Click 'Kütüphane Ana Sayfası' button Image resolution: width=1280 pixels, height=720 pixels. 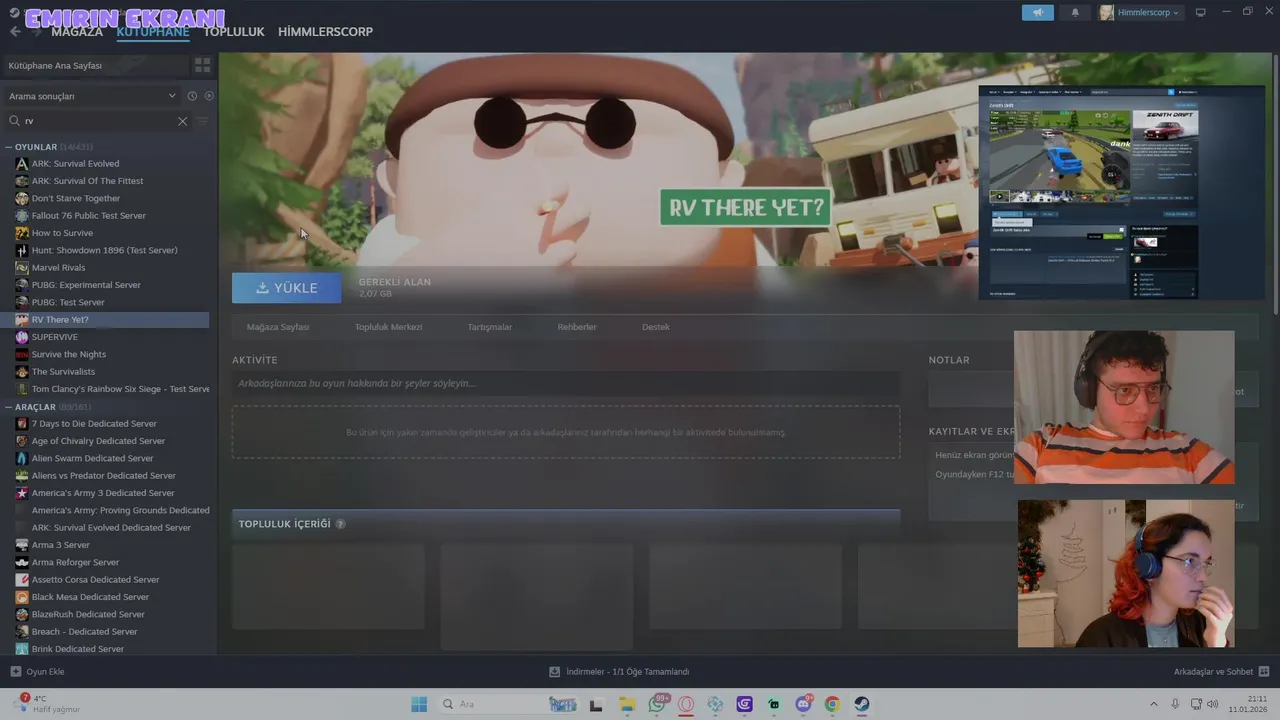pos(96,65)
